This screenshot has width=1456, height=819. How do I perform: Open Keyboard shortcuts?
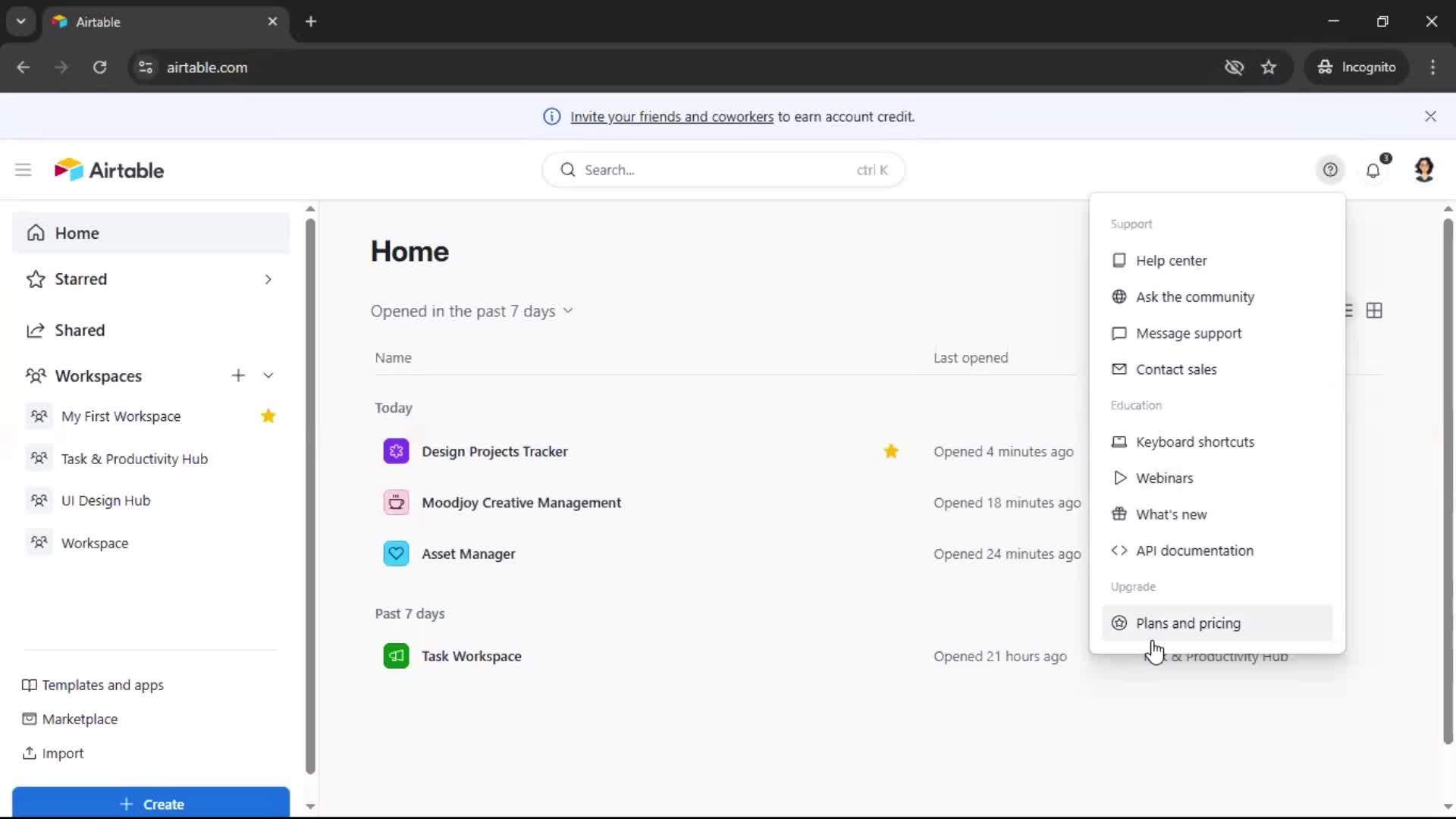click(x=1216, y=441)
